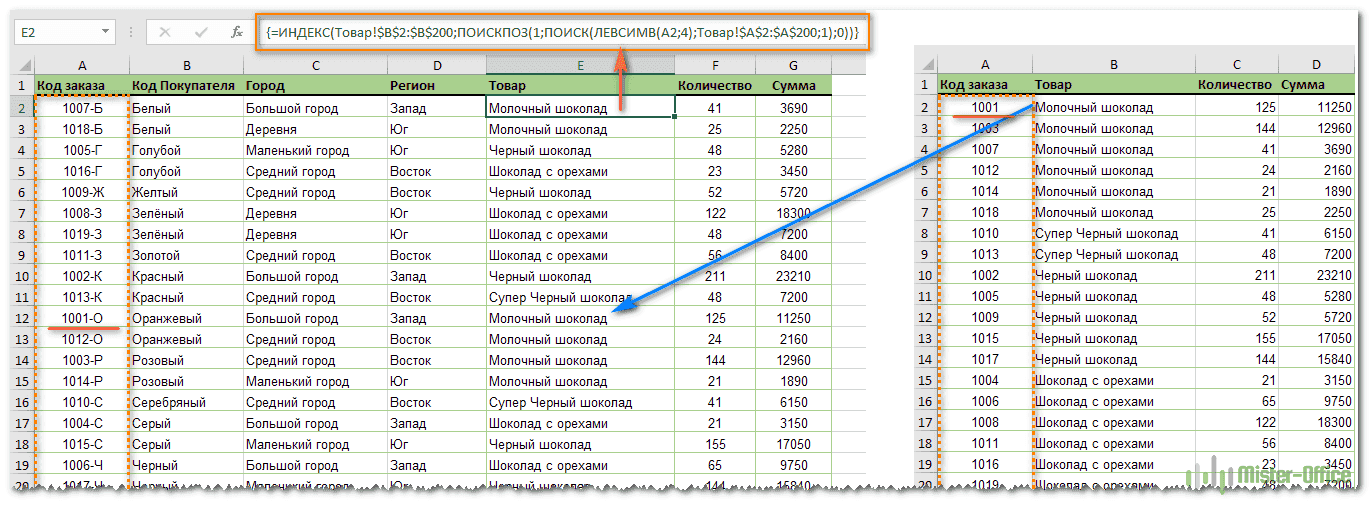
Task: Select column G header in left table
Action: 792,65
